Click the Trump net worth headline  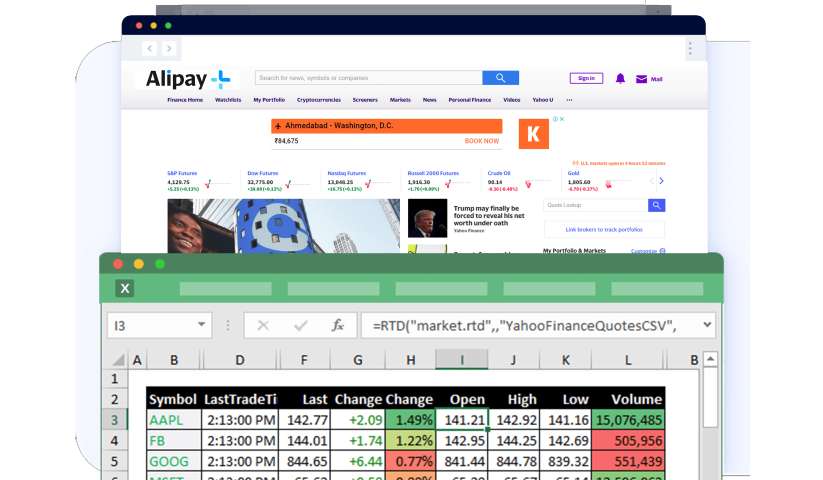tap(489, 216)
